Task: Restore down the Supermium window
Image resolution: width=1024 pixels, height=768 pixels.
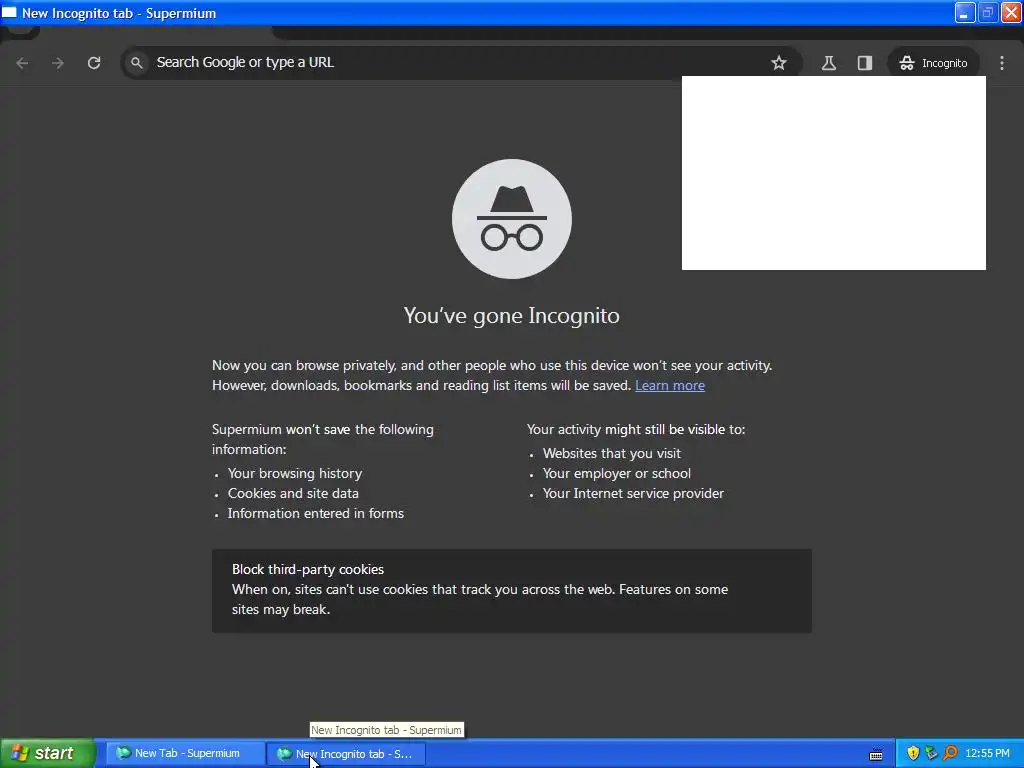Action: pyautogui.click(x=987, y=12)
